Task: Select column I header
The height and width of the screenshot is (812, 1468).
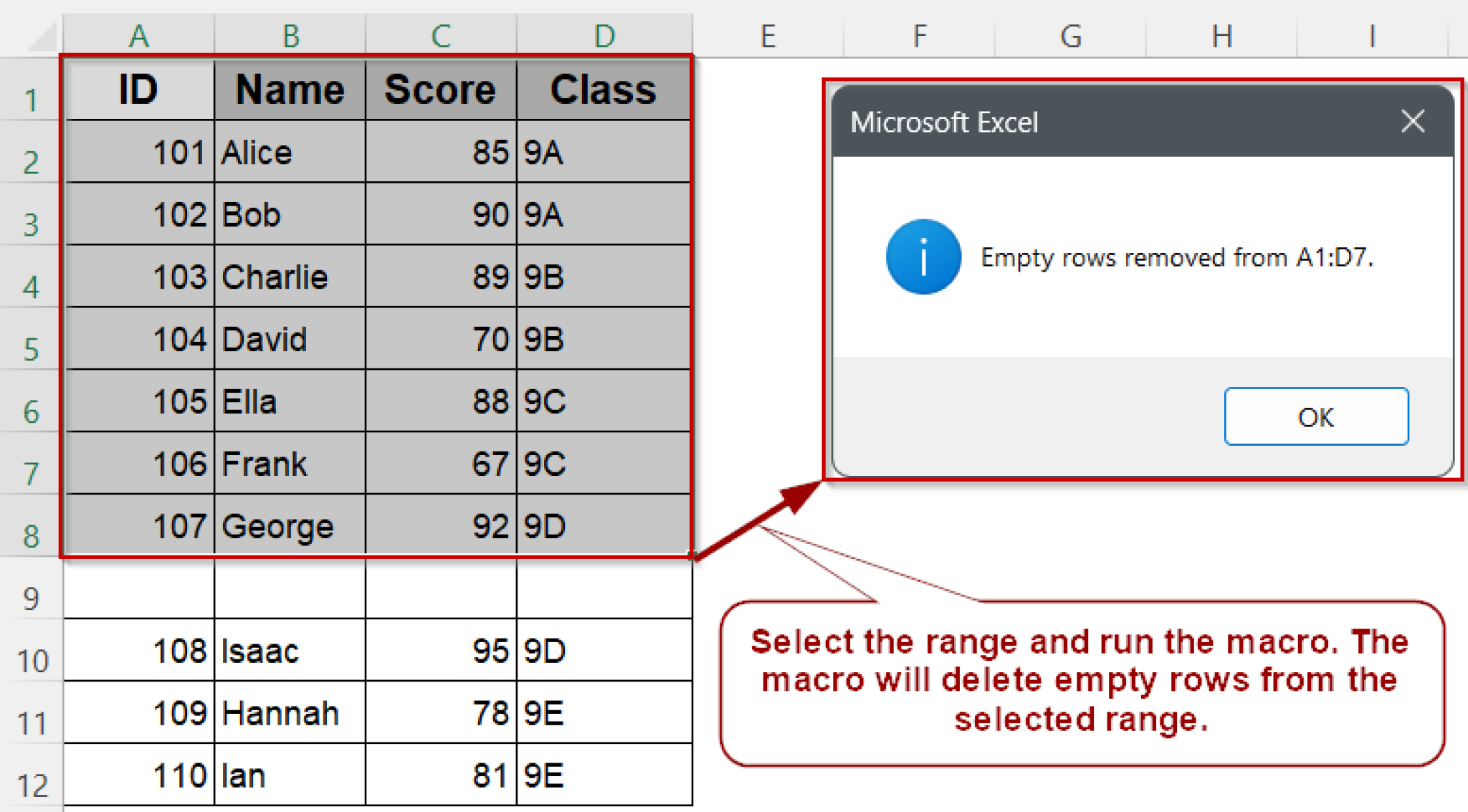Action: click(1371, 34)
